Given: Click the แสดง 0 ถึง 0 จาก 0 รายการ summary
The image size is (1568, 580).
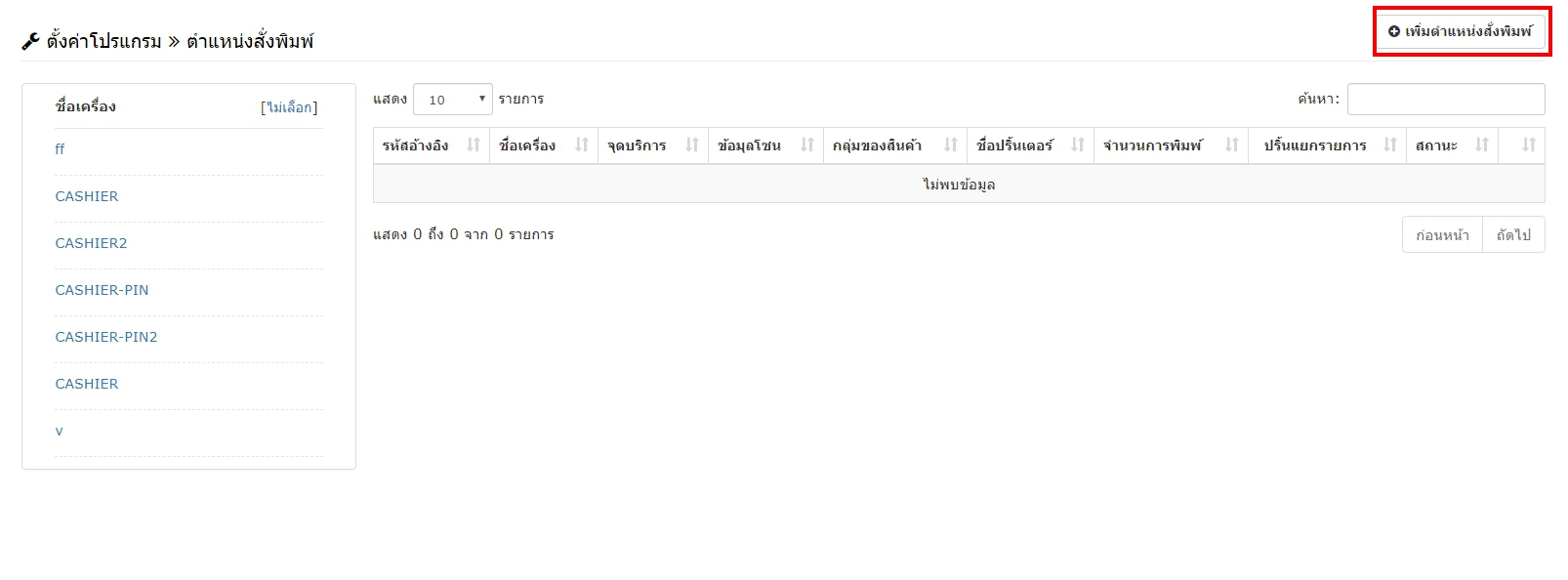Looking at the screenshot, I should point(464,234).
